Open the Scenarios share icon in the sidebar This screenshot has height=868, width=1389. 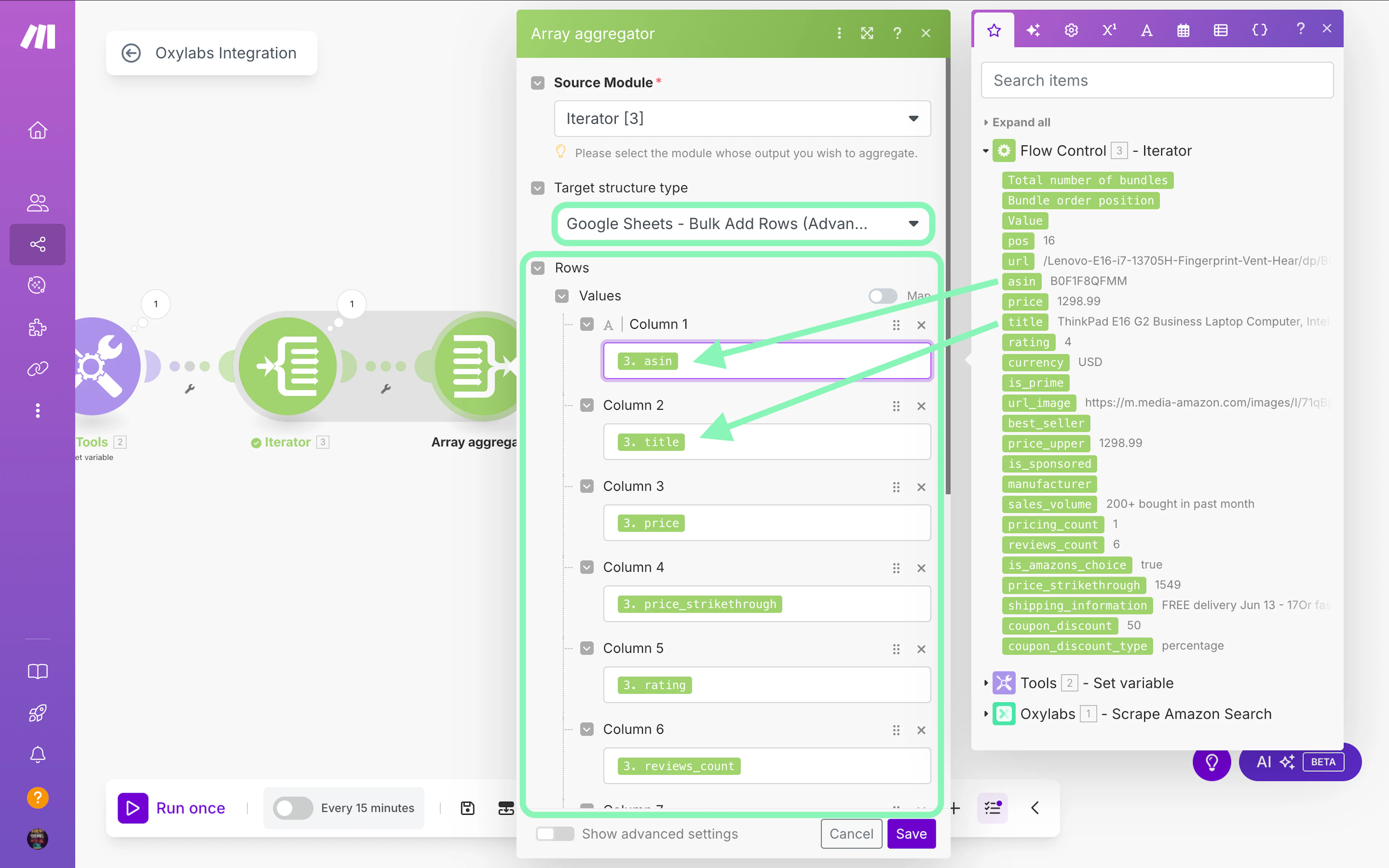[x=37, y=244]
